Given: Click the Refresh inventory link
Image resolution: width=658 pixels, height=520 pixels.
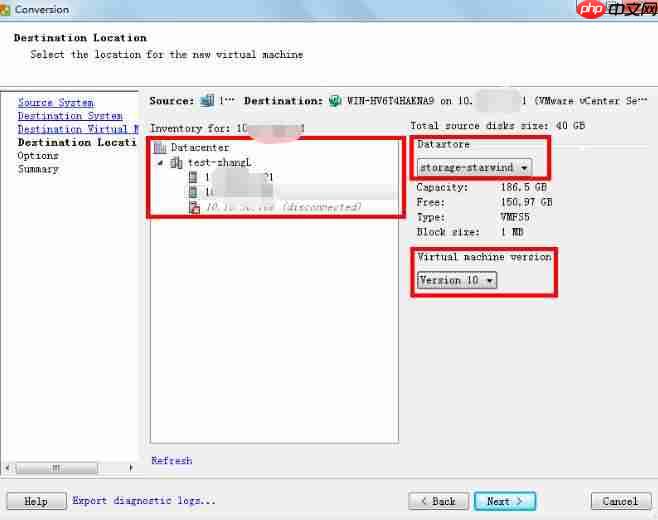Looking at the screenshot, I should click(171, 461).
